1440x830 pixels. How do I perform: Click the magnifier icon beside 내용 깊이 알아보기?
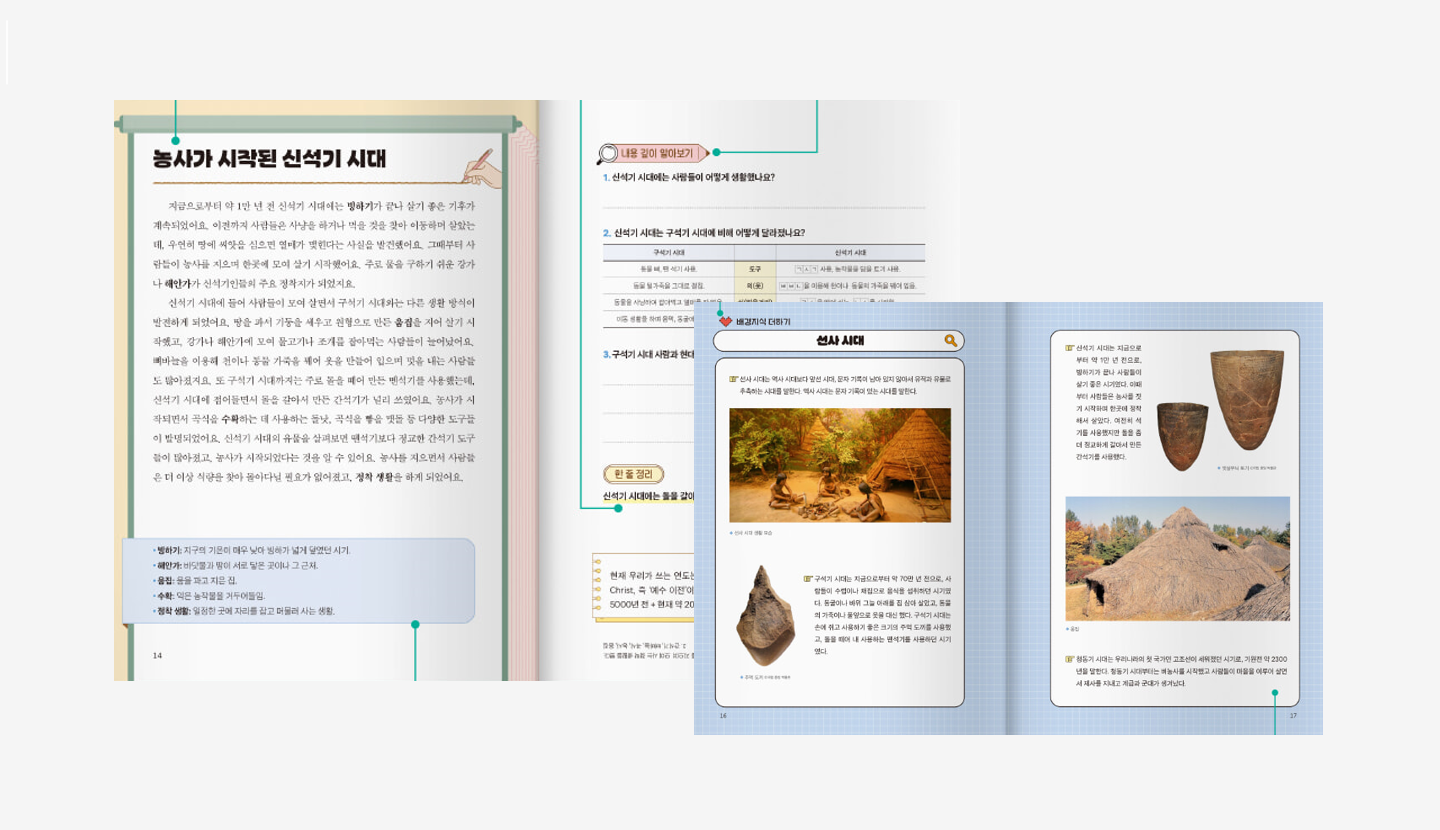(x=607, y=154)
